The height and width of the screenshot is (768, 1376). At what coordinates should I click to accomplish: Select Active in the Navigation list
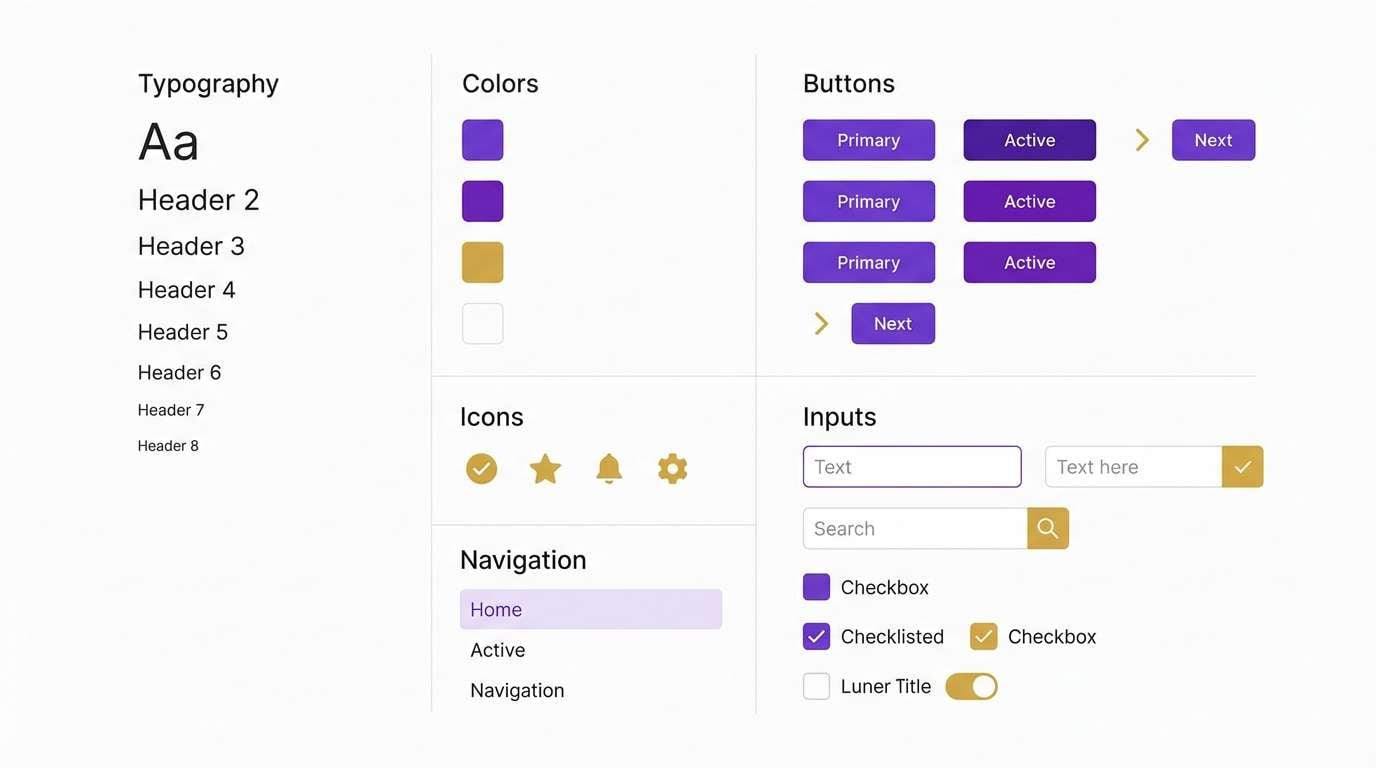pos(497,649)
